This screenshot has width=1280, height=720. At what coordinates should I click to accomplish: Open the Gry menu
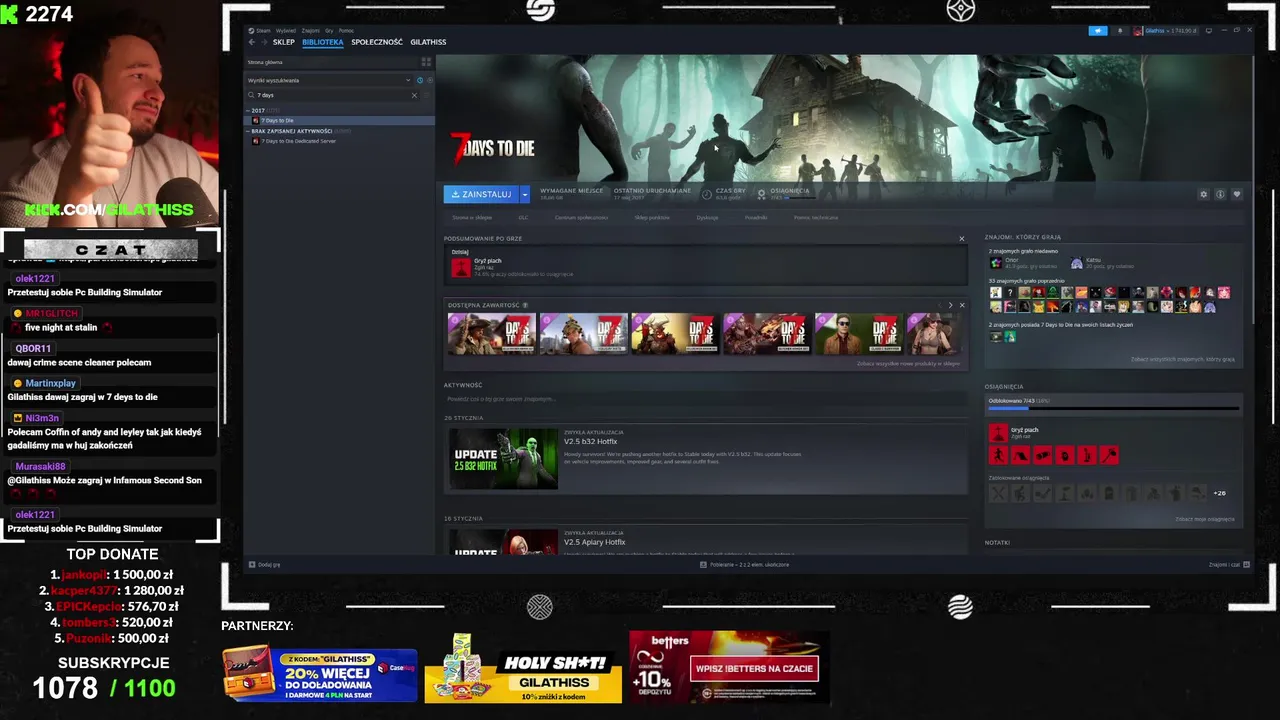[329, 31]
